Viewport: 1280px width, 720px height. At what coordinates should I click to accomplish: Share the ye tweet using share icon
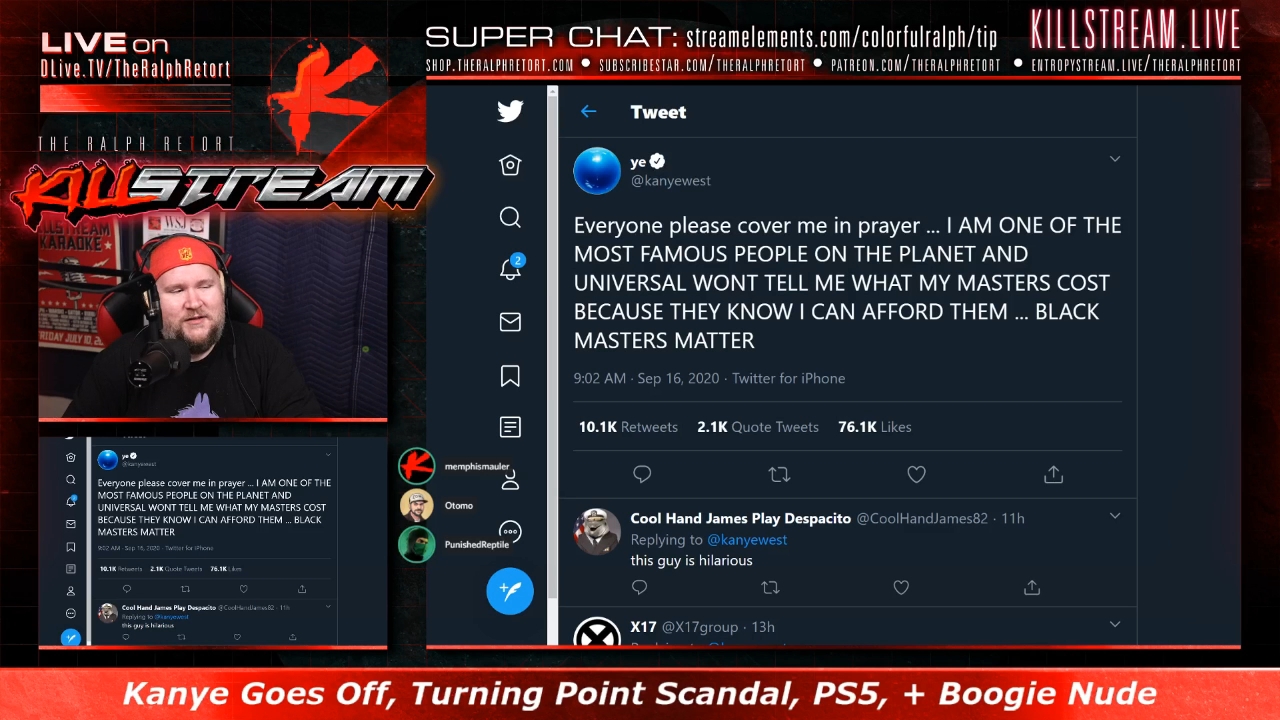pyautogui.click(x=1053, y=475)
